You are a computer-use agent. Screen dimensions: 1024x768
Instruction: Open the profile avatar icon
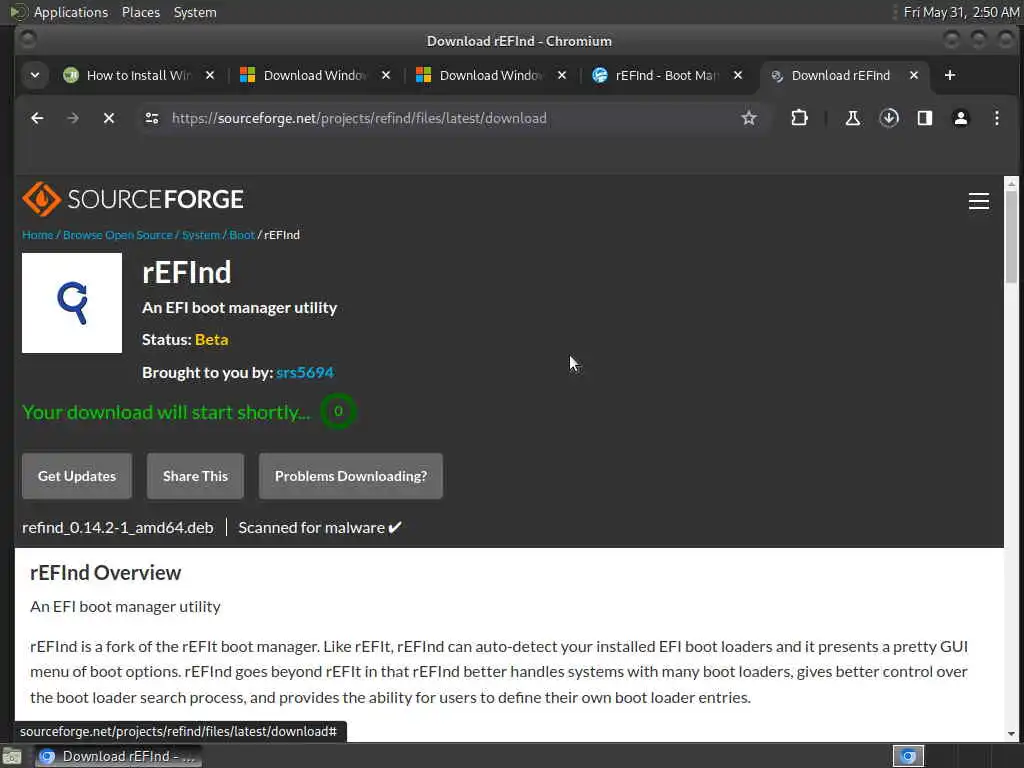coord(961,118)
